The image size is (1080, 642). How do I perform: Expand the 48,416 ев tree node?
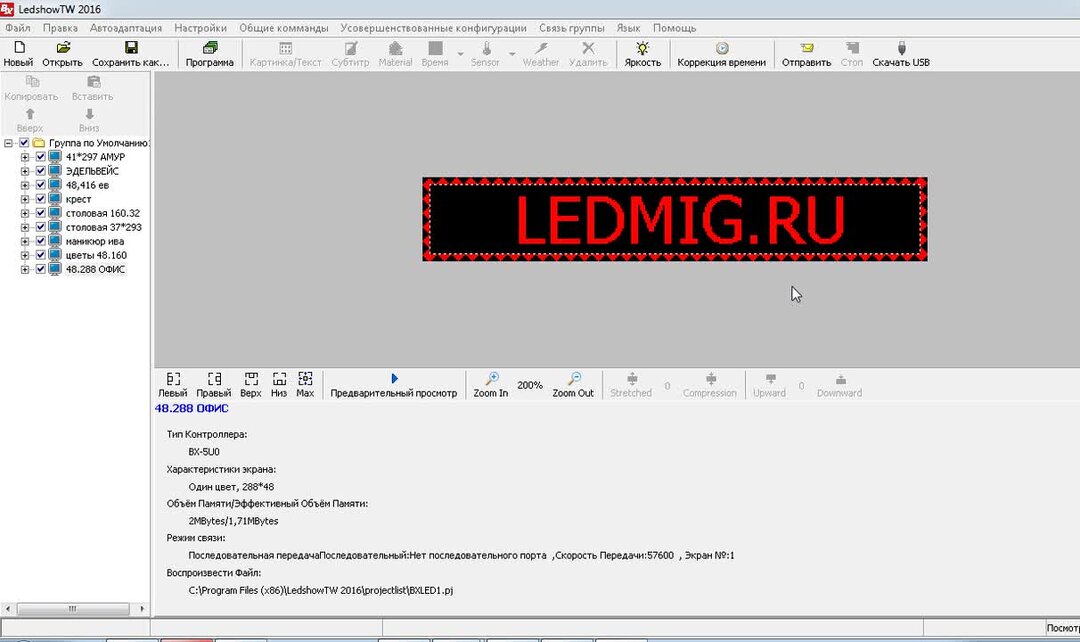pyautogui.click(x=25, y=185)
